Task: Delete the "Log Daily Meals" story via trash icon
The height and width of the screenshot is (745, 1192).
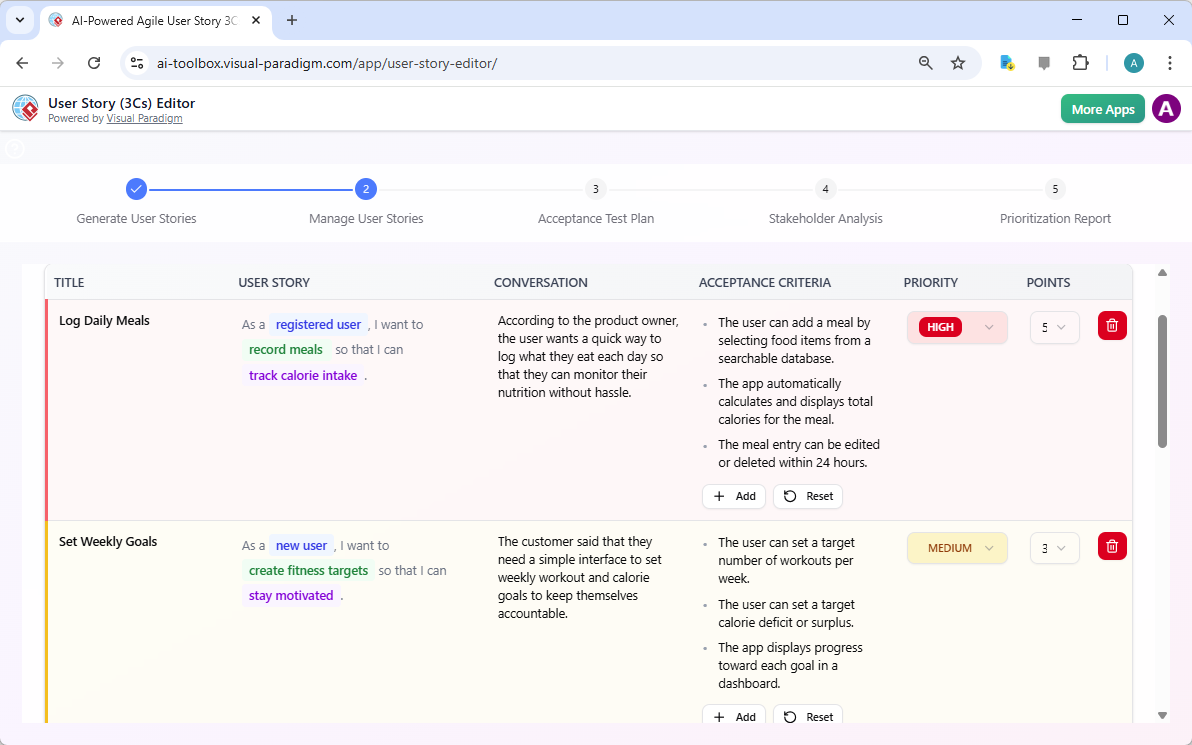Action: (x=1111, y=325)
